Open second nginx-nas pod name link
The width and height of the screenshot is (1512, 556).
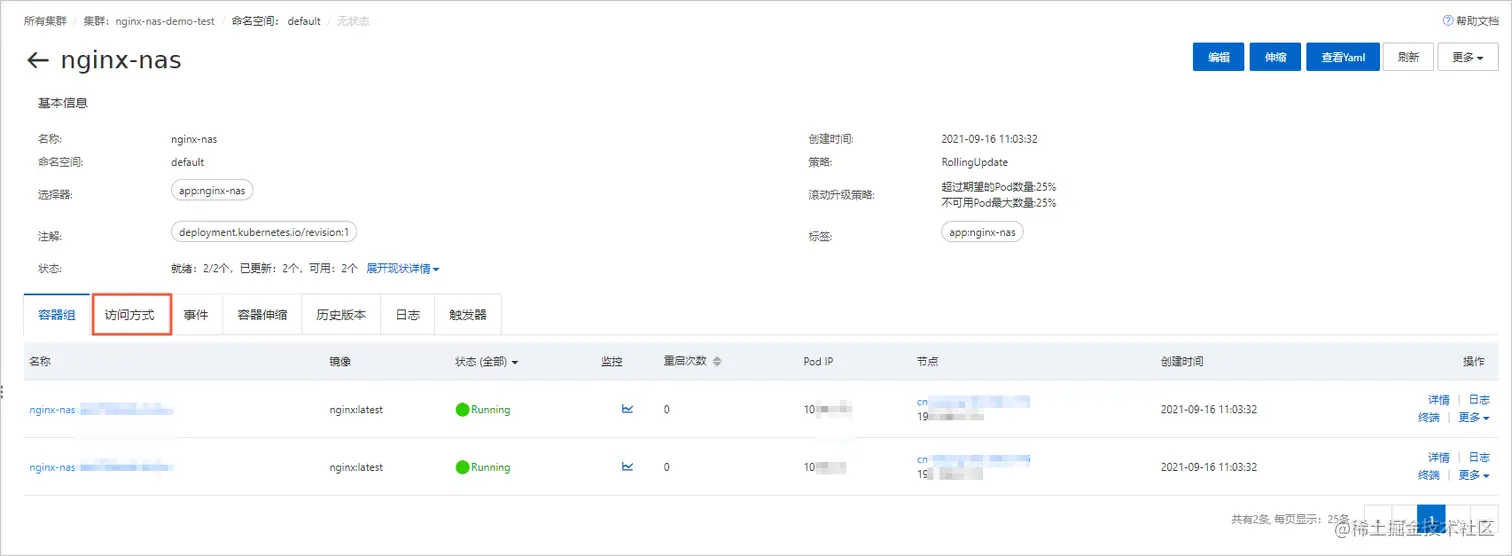click(x=102, y=467)
